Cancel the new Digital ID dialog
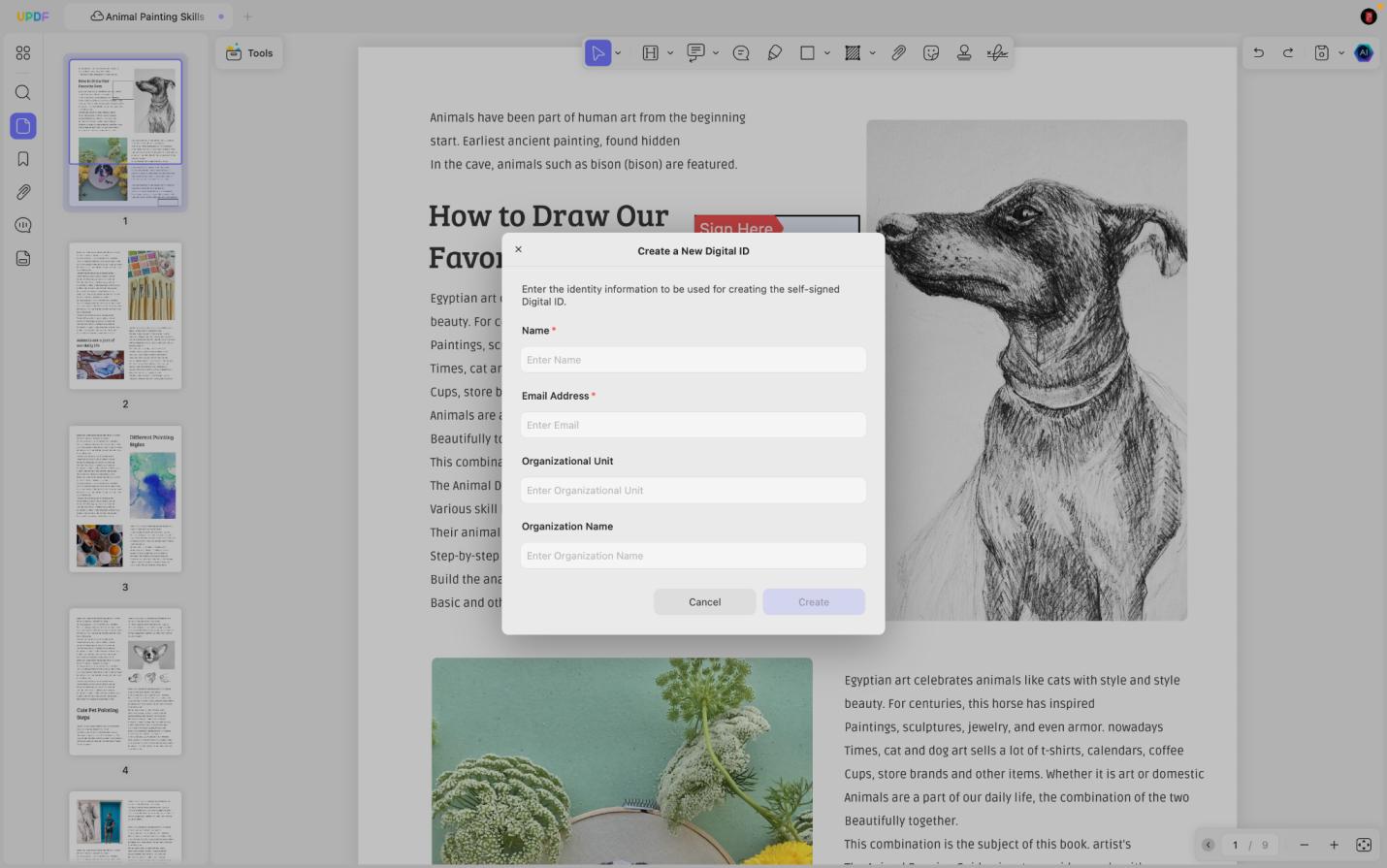 point(705,602)
